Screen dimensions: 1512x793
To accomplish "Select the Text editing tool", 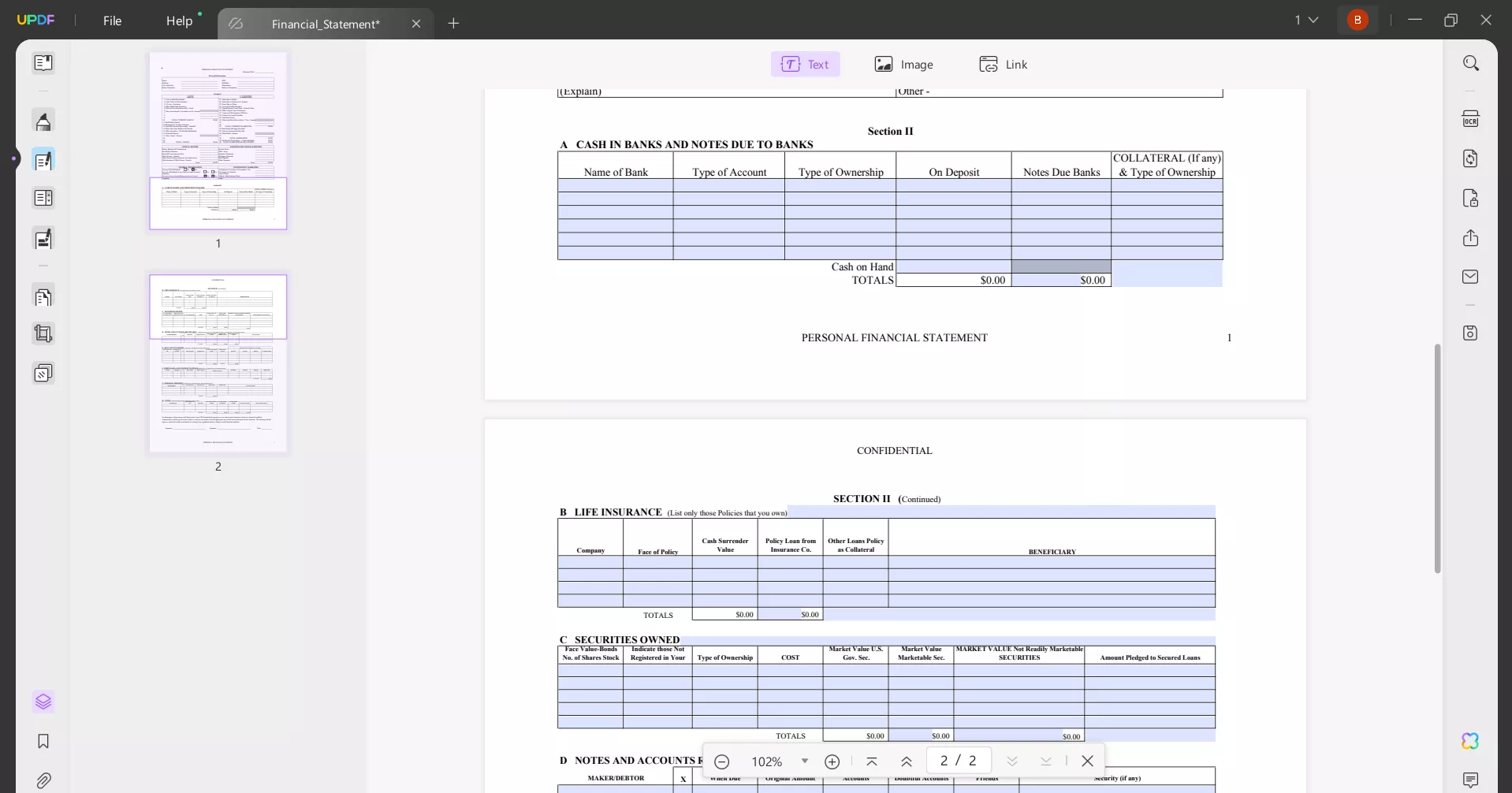I will pos(805,64).
